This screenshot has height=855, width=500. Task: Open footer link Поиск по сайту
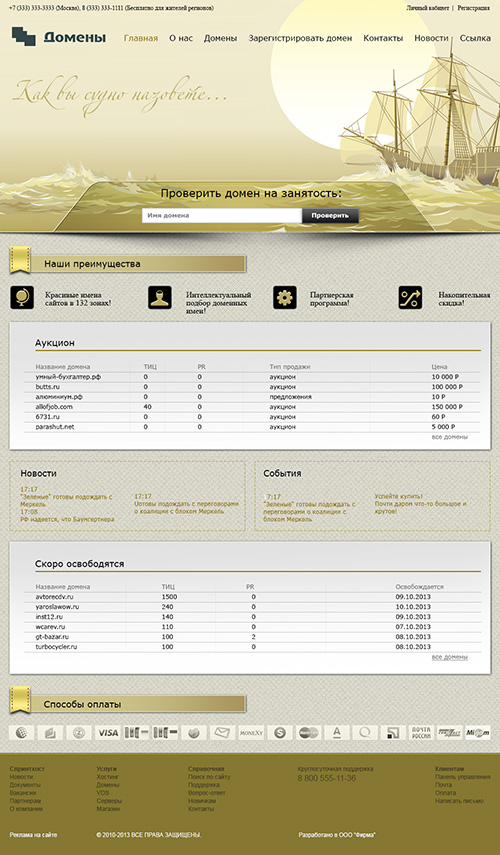pos(209,776)
